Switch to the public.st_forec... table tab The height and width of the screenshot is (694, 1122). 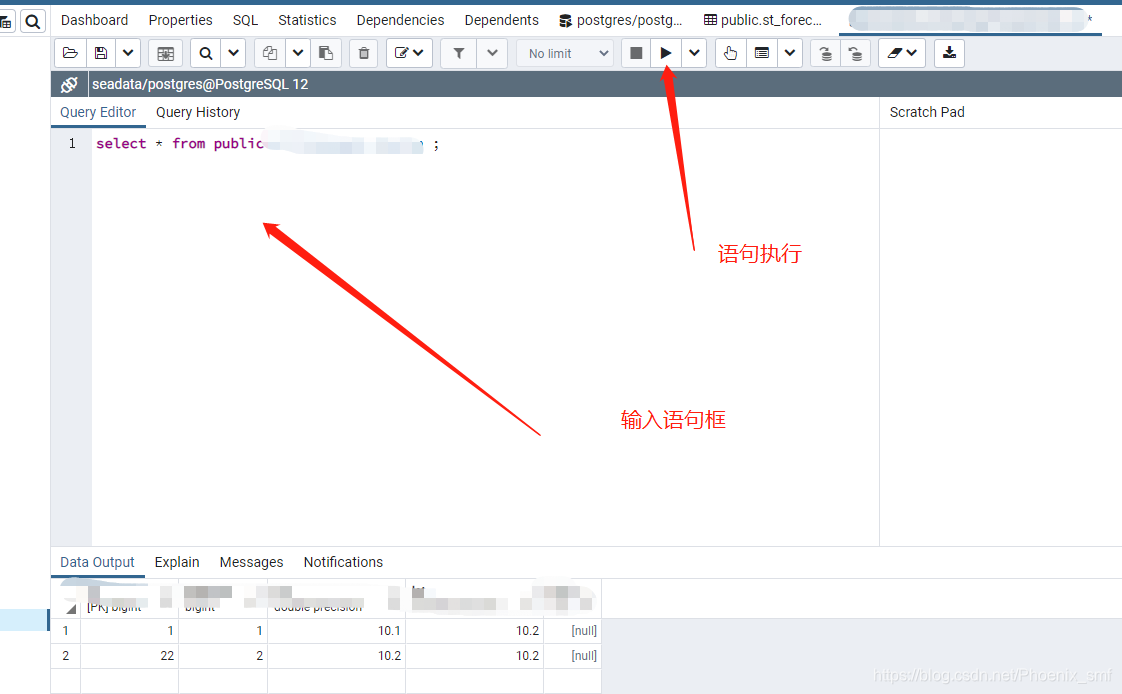coord(763,20)
